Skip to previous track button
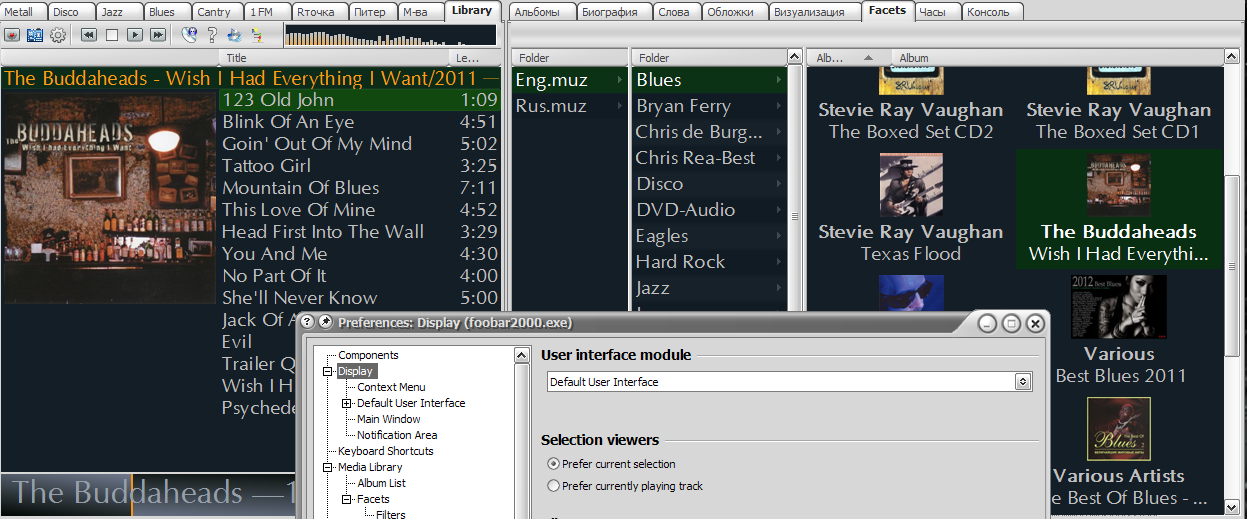The image size is (1247, 519). click(89, 35)
